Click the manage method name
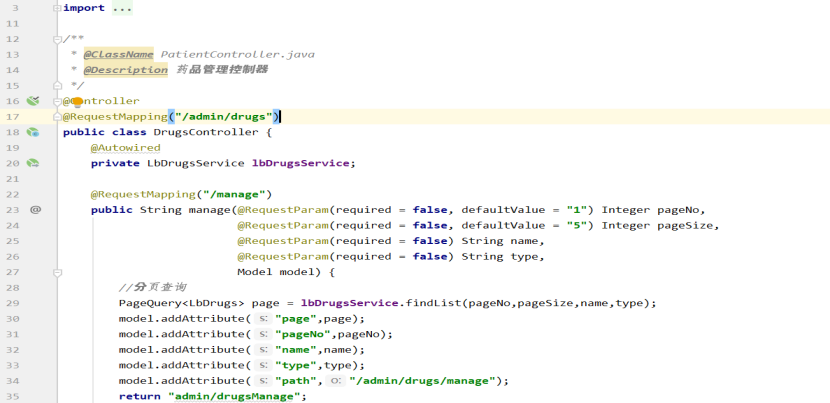The height and width of the screenshot is (403, 830). click(210, 210)
